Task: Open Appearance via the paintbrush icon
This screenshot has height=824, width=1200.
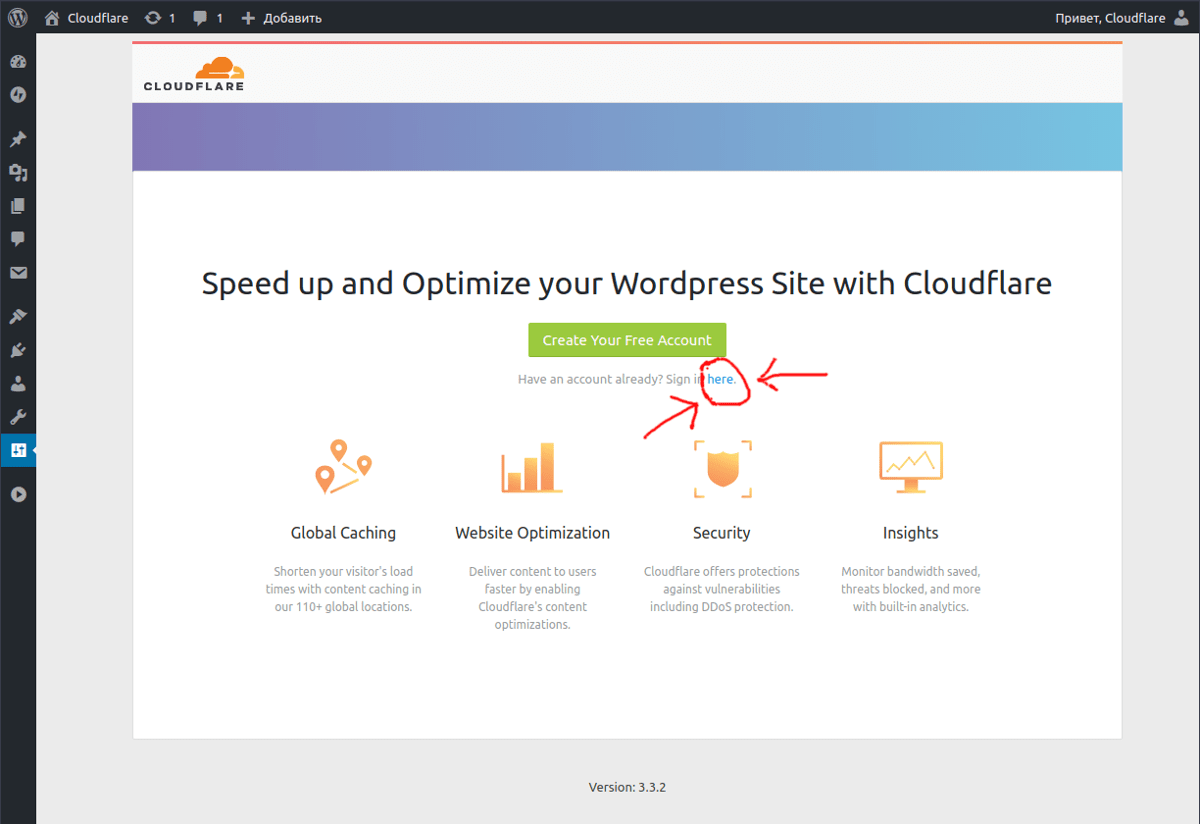Action: pos(18,317)
